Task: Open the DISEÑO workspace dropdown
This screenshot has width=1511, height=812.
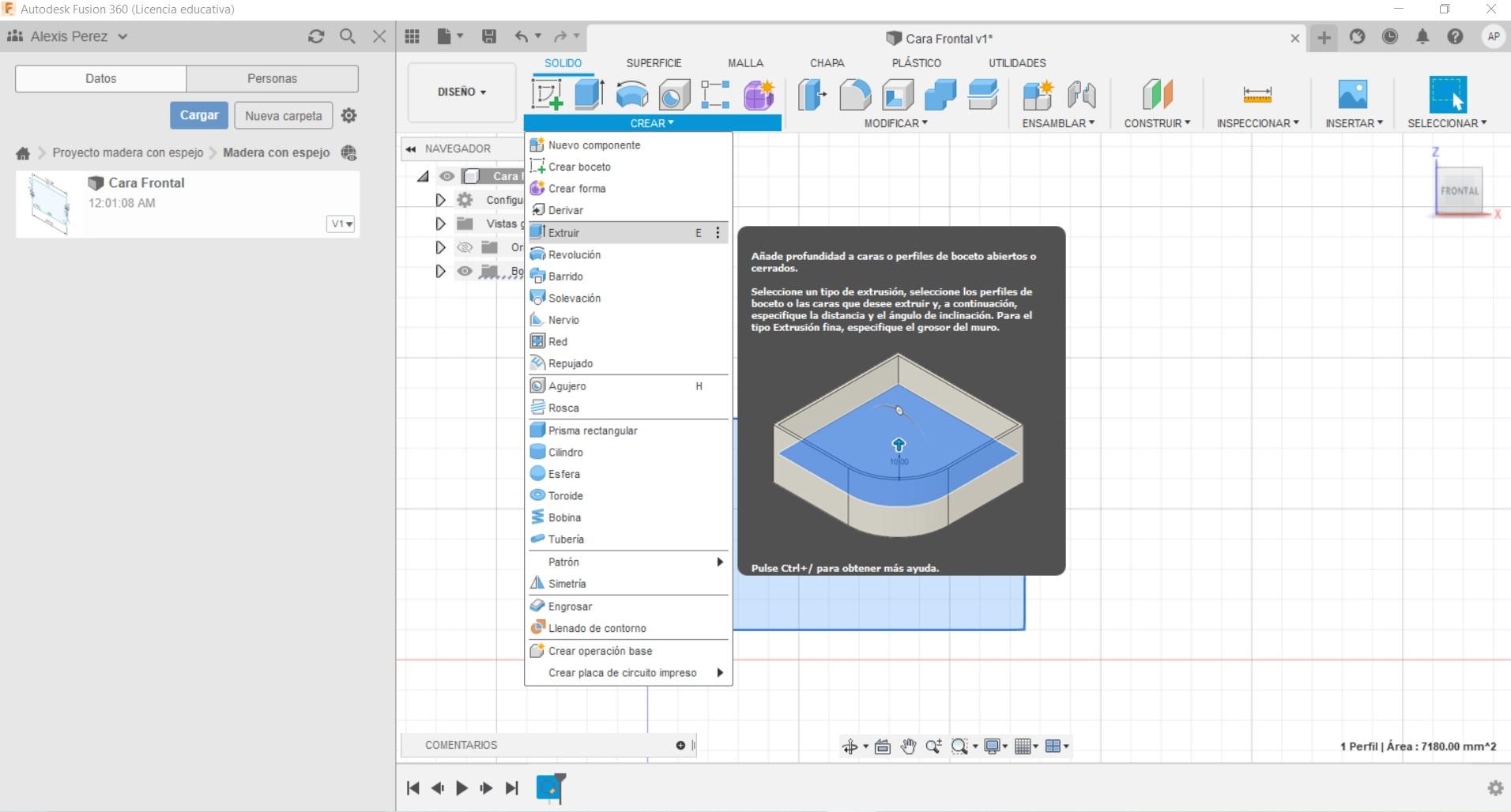Action: coord(462,92)
